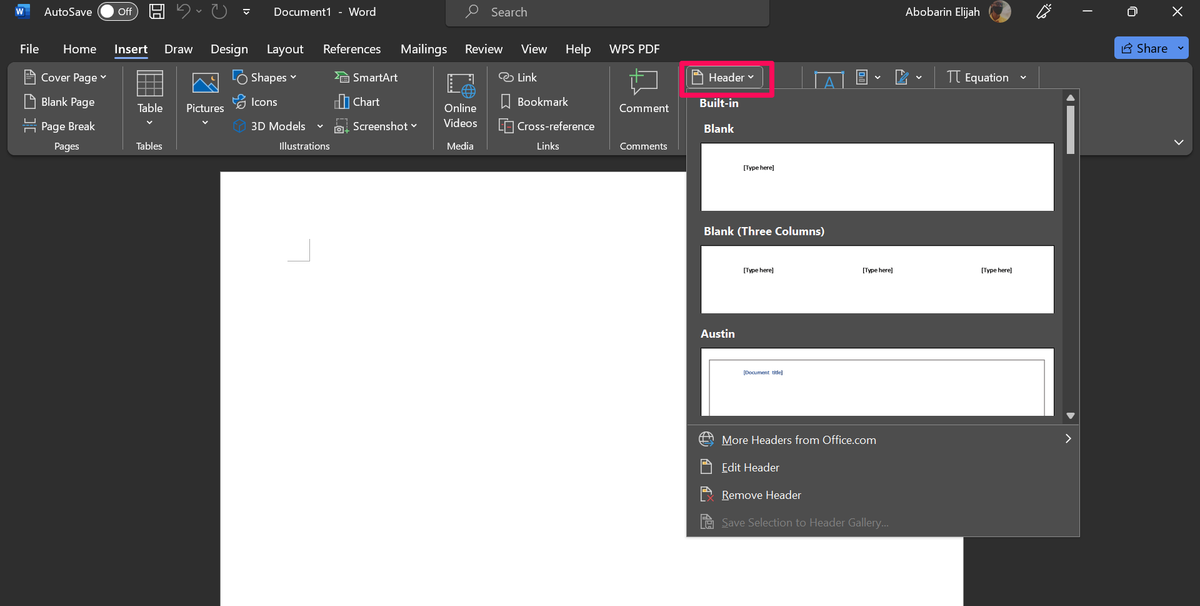
Task: Switch to the Layout tab
Action: tap(285, 49)
